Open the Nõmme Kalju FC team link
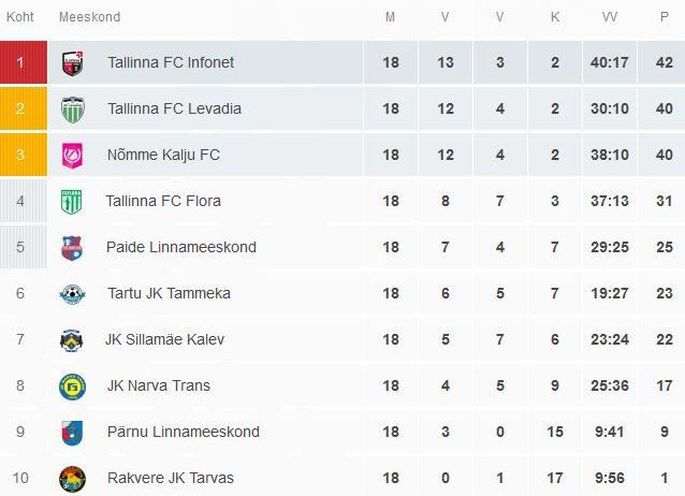Image resolution: width=685 pixels, height=496 pixels. coord(163,155)
